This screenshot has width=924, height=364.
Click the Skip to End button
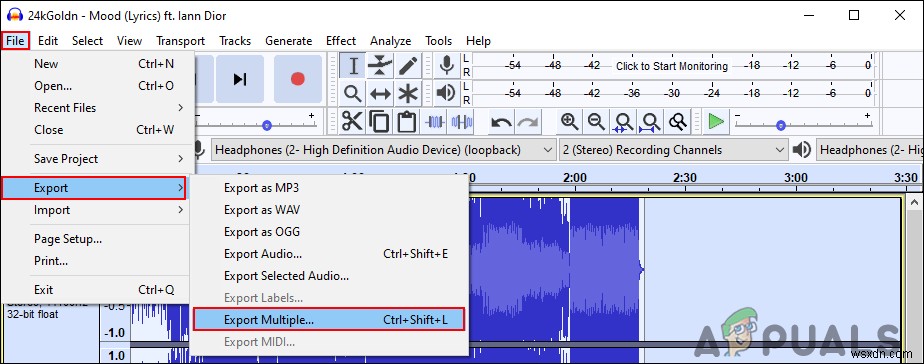(239, 79)
